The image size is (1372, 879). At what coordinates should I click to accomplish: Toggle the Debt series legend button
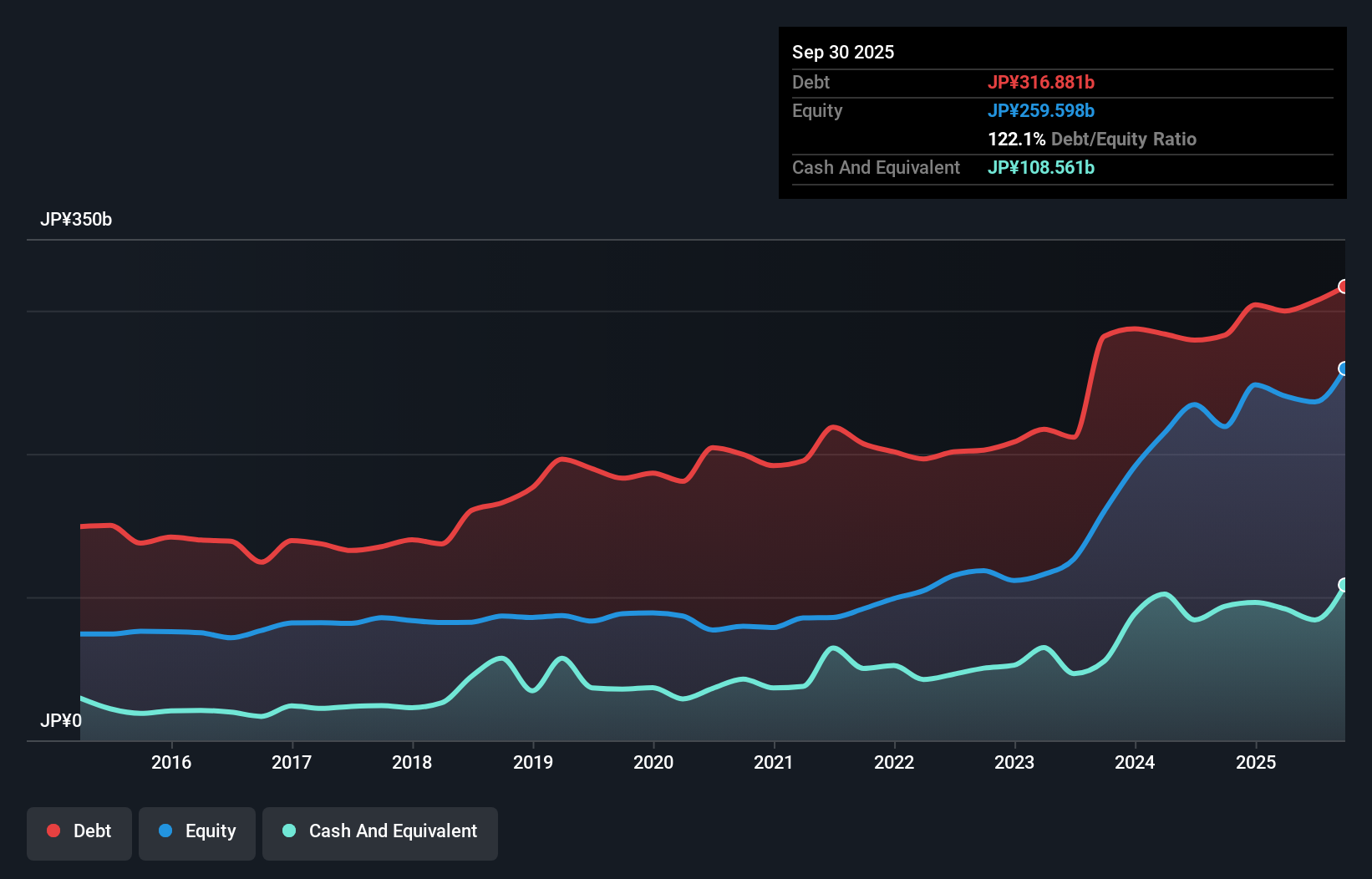click(x=79, y=833)
